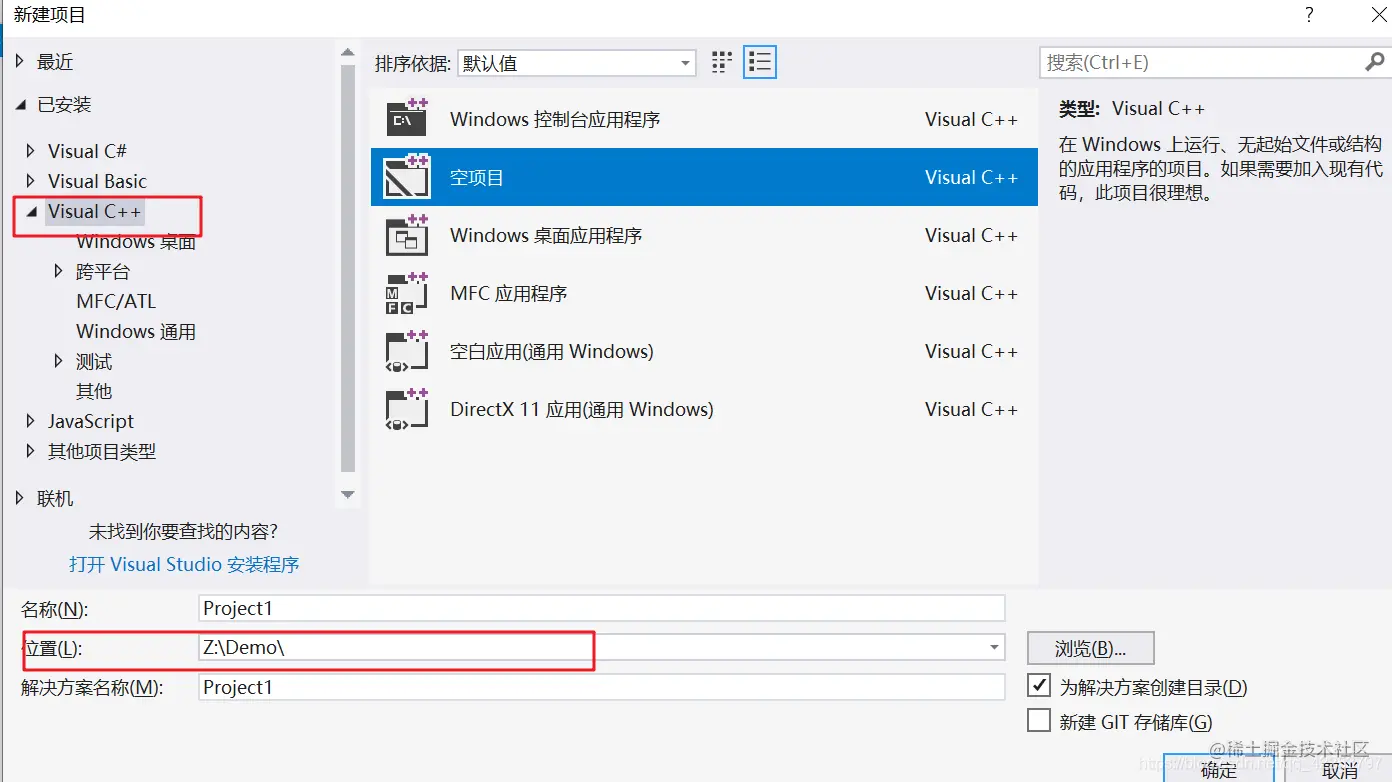Viewport: 1392px width, 782px height.
Task: Expand the Other Project Types node
Action: click(x=31, y=451)
